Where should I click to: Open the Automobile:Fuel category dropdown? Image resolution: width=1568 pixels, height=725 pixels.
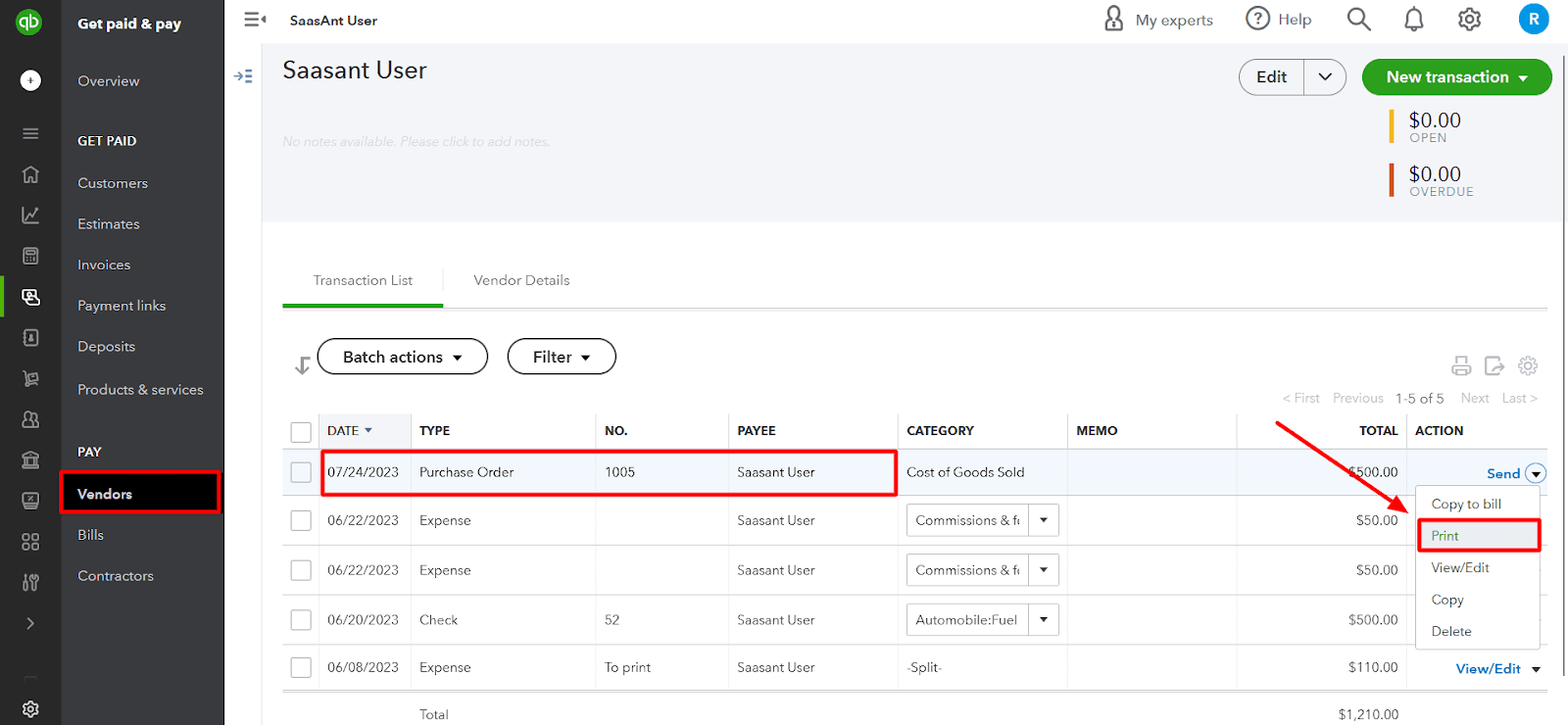coord(1044,620)
